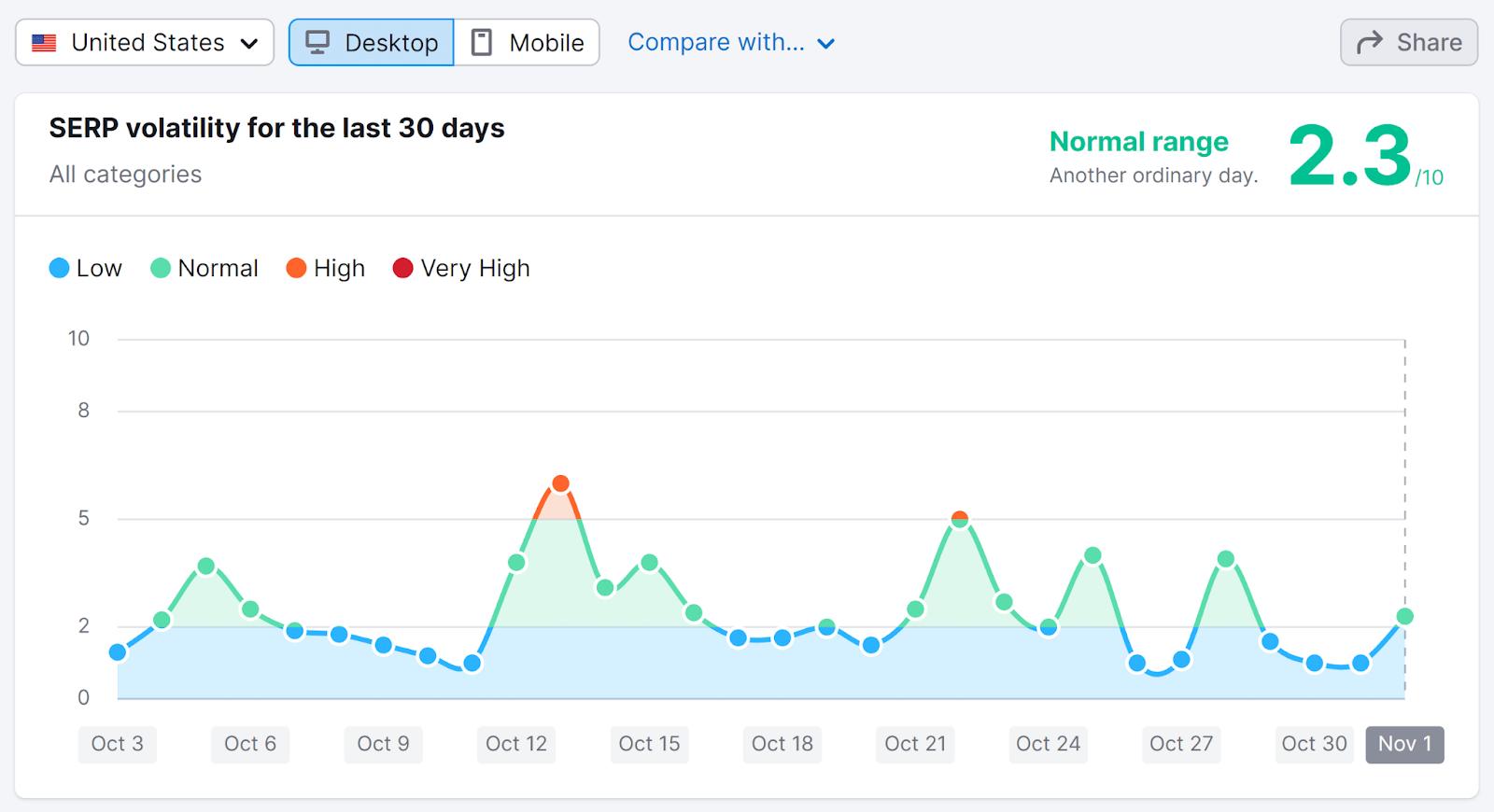
Task: Switch to the Desktop tab
Action: [x=372, y=43]
